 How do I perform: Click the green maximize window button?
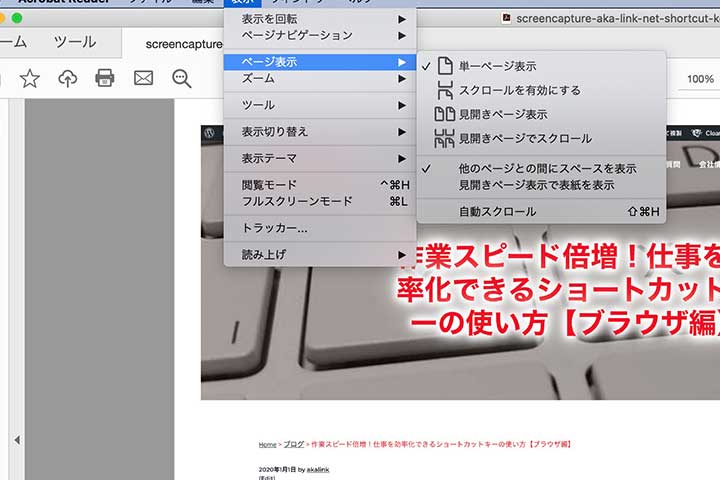17,18
